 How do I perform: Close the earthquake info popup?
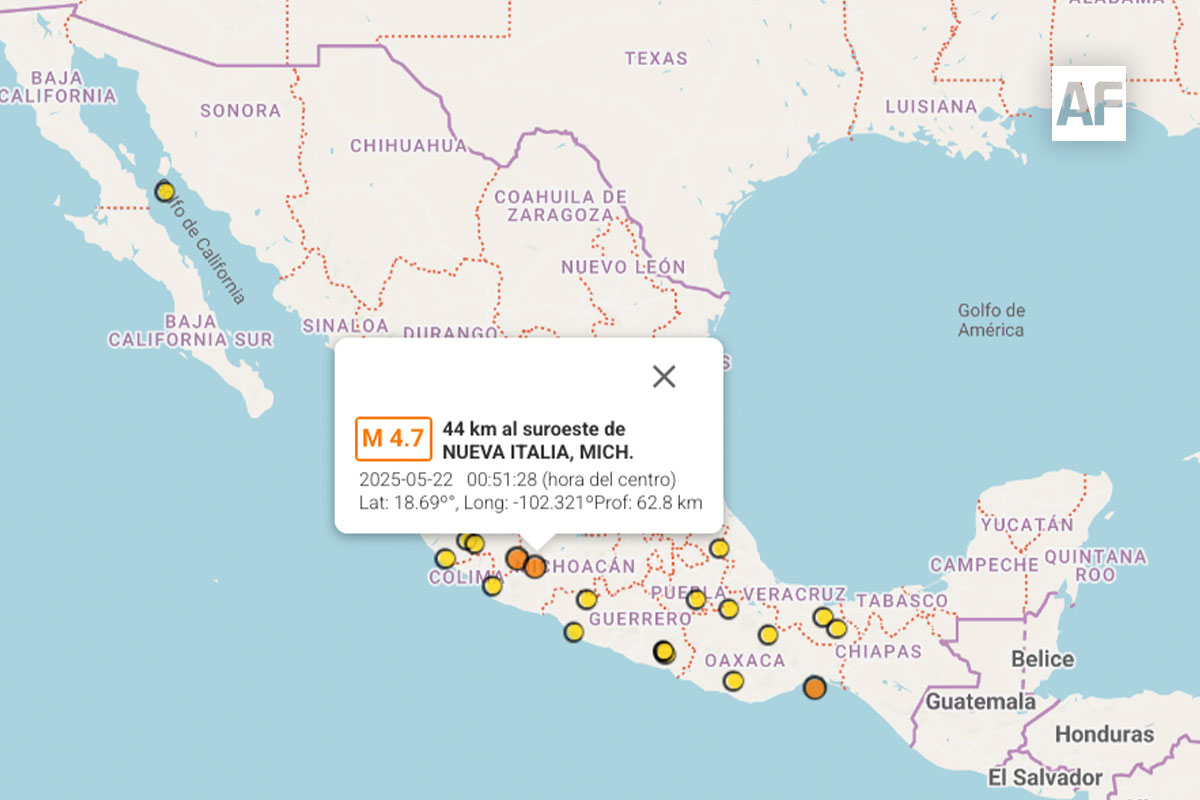(x=664, y=376)
